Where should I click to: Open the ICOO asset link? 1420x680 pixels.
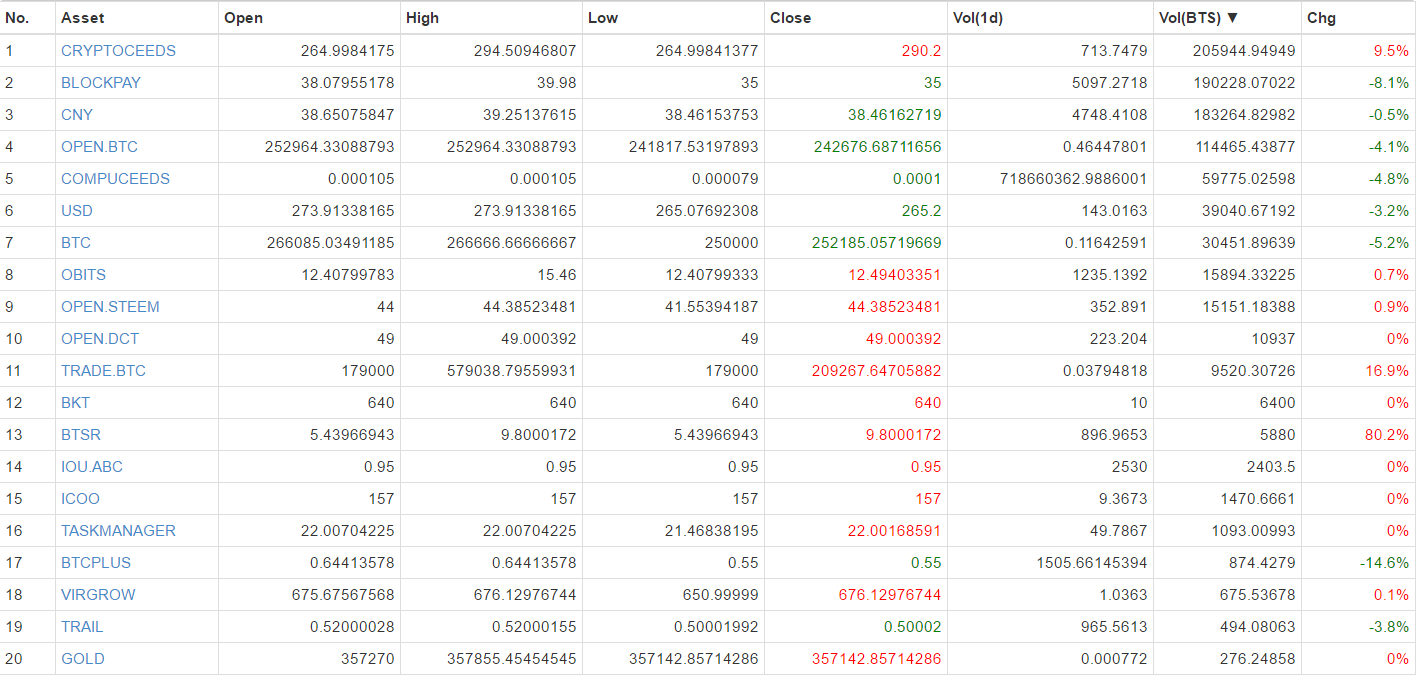80,499
